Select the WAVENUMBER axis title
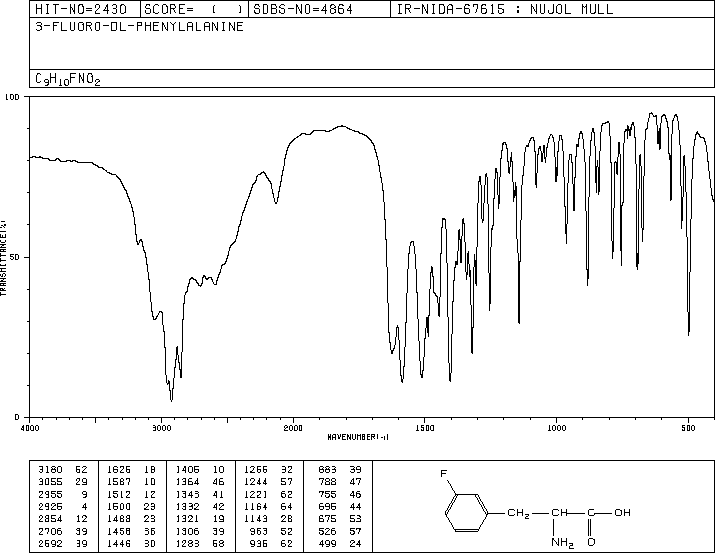 358,437
